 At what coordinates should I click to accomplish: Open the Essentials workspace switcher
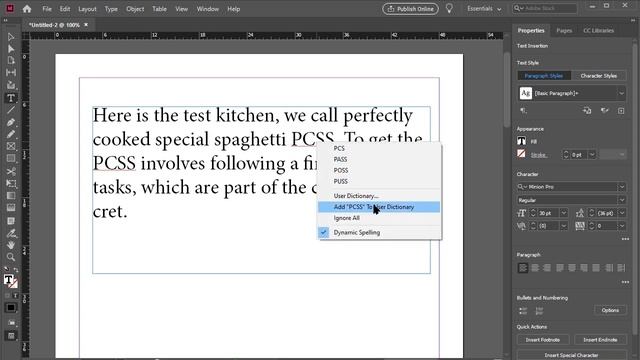point(484,9)
